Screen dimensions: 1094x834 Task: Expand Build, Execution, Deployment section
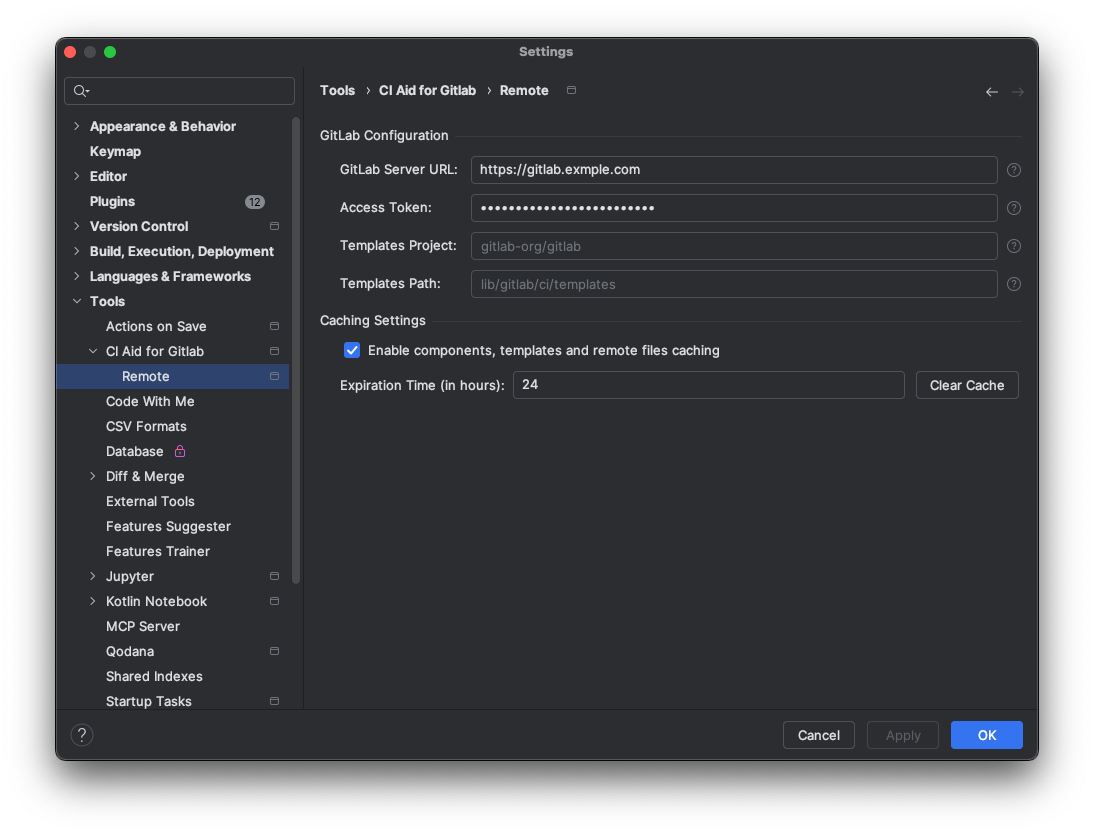pyautogui.click(x=77, y=251)
